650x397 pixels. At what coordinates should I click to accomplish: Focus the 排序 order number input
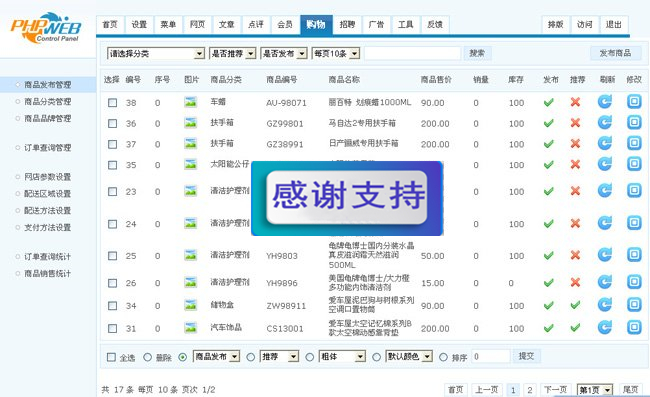(x=491, y=356)
